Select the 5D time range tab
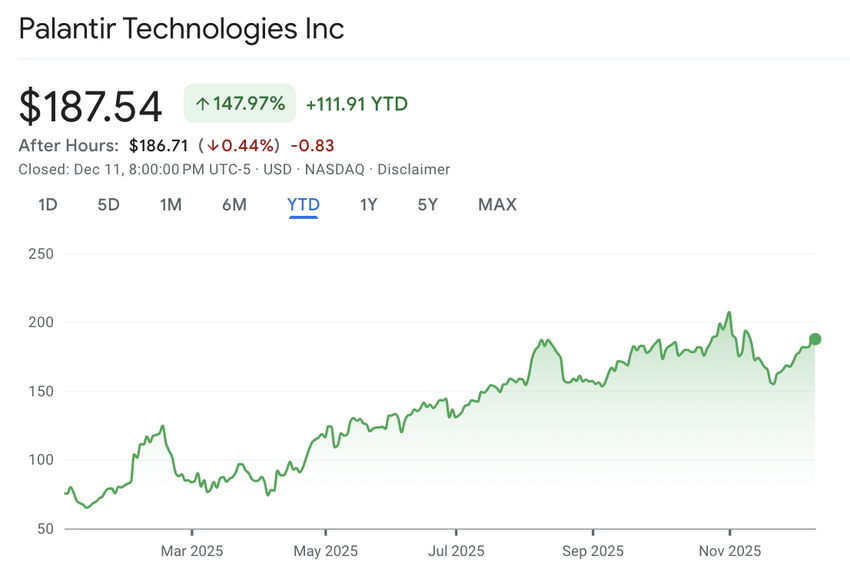Image resolution: width=850 pixels, height=576 pixels. tap(108, 205)
